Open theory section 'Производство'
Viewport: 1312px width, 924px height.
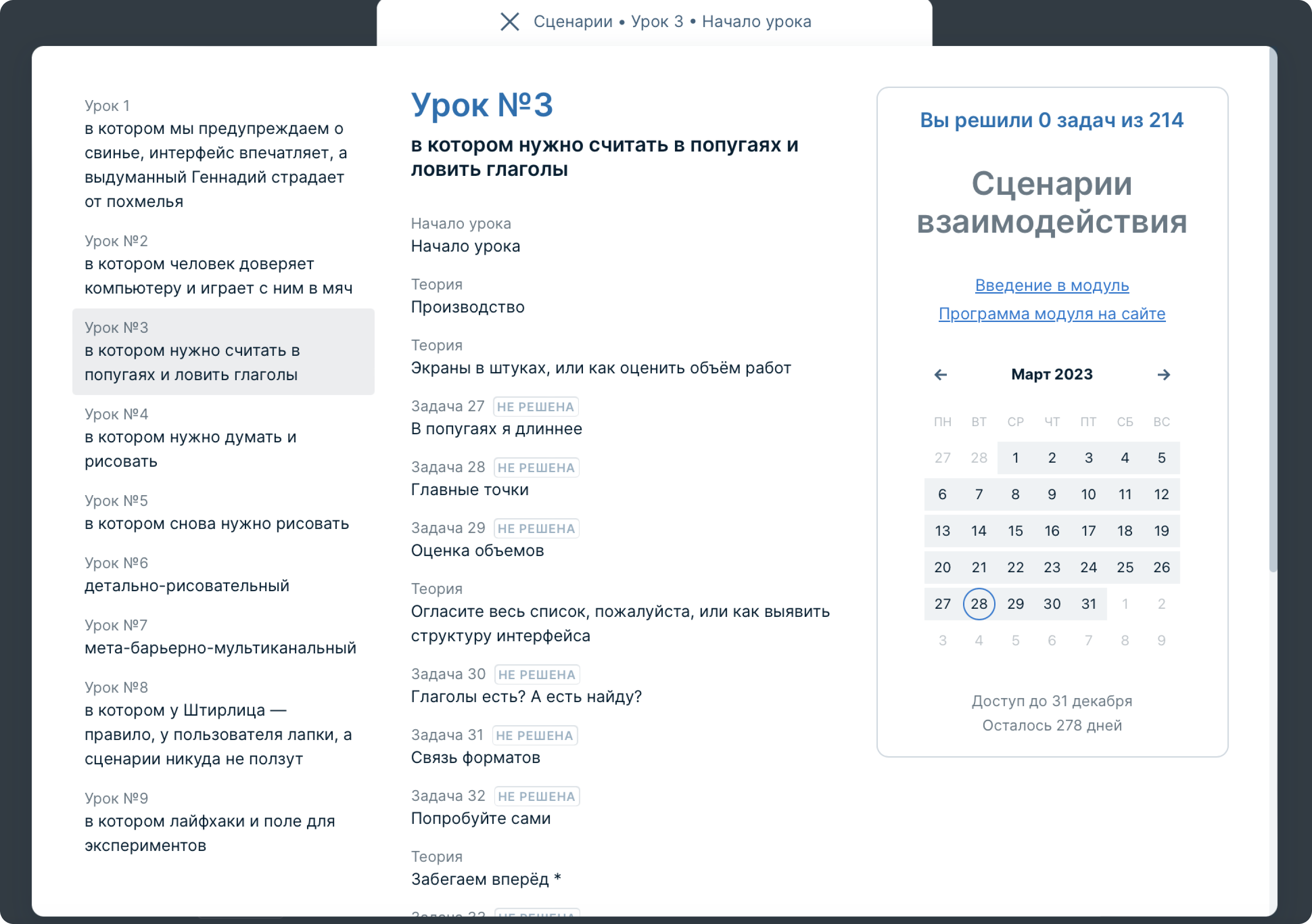pyautogui.click(x=467, y=307)
